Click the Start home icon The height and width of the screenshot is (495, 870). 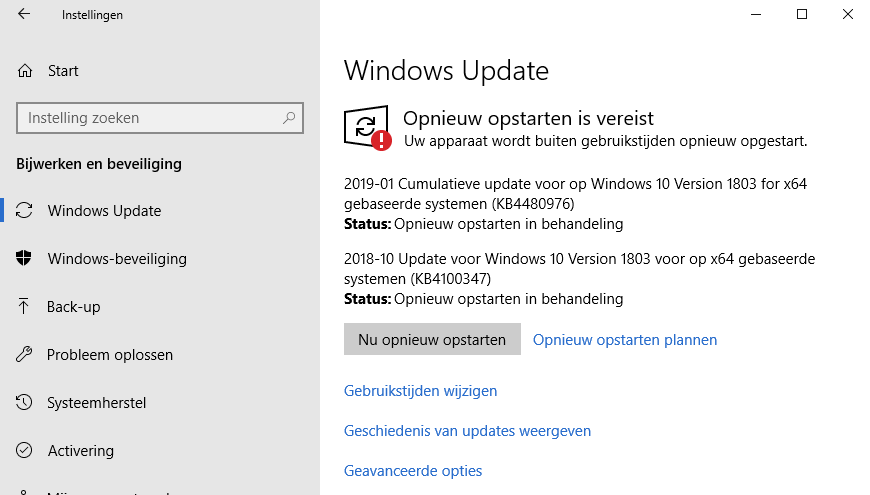click(x=25, y=71)
